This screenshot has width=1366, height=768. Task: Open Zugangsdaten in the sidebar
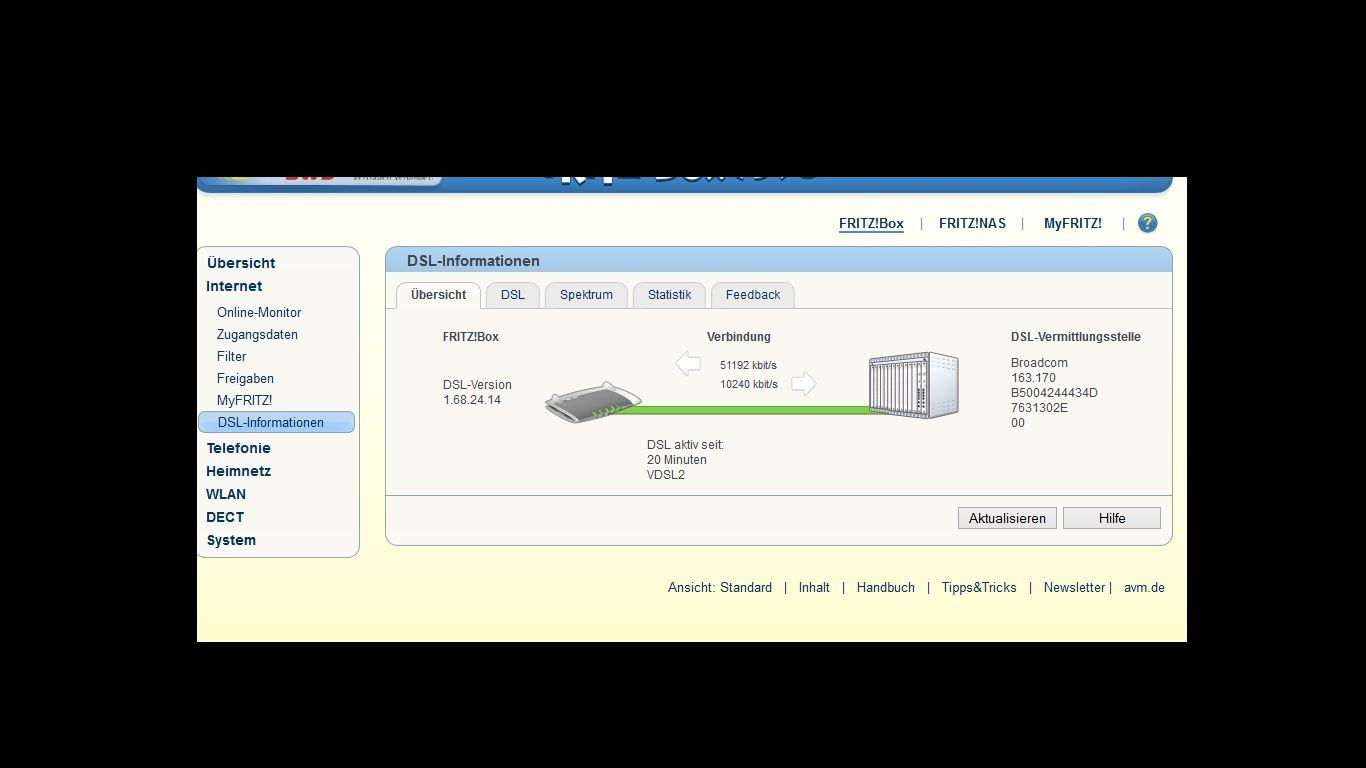257,334
